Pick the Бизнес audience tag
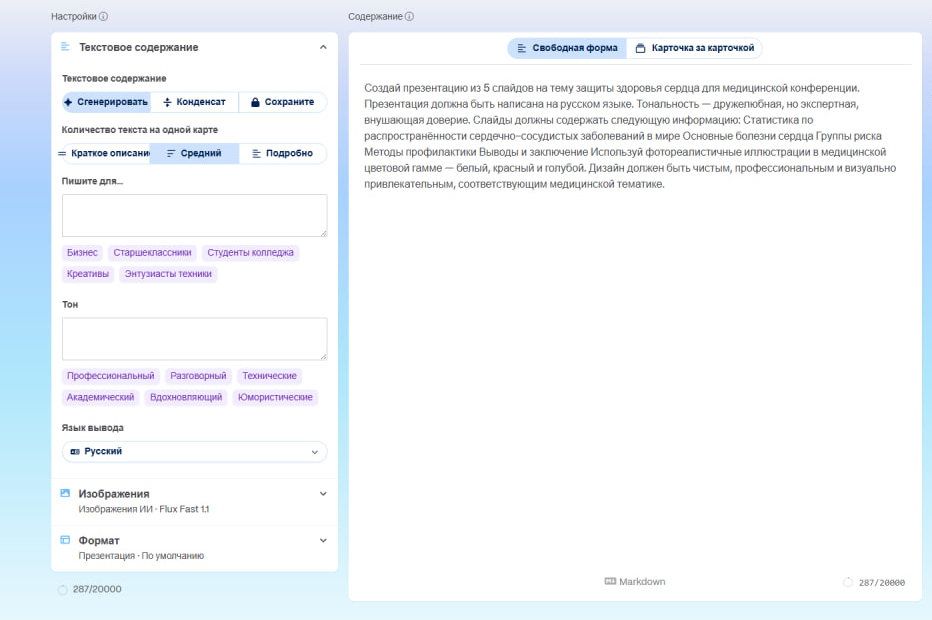The image size is (932, 620). [82, 253]
